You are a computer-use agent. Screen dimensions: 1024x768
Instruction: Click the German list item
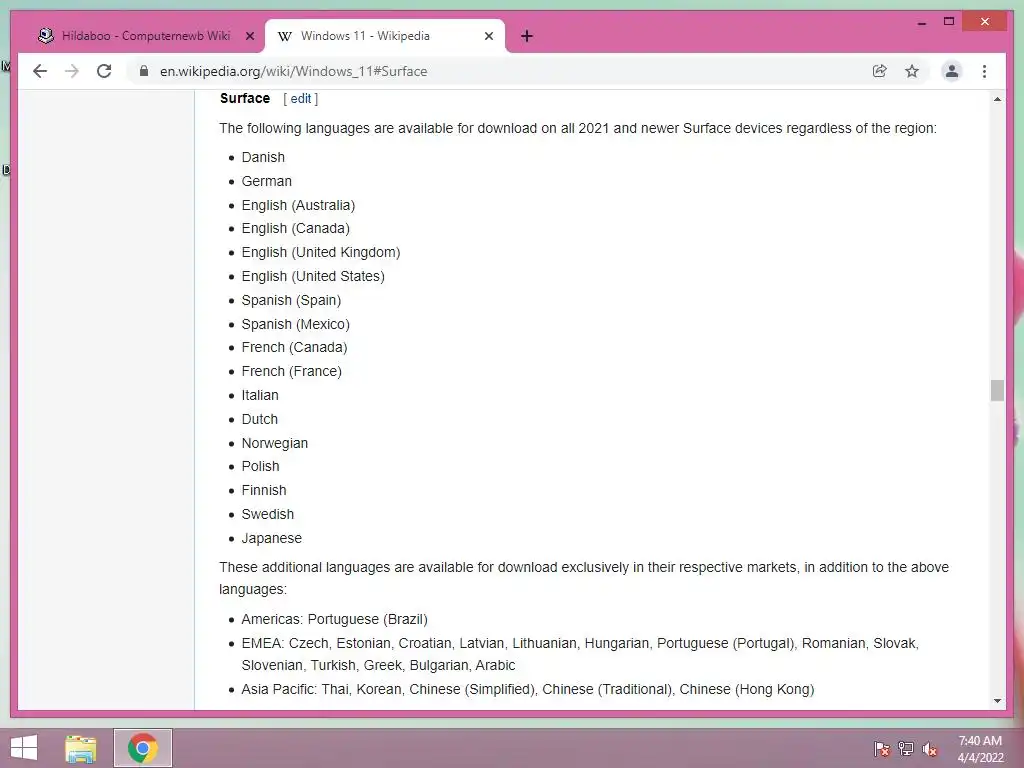tap(266, 182)
